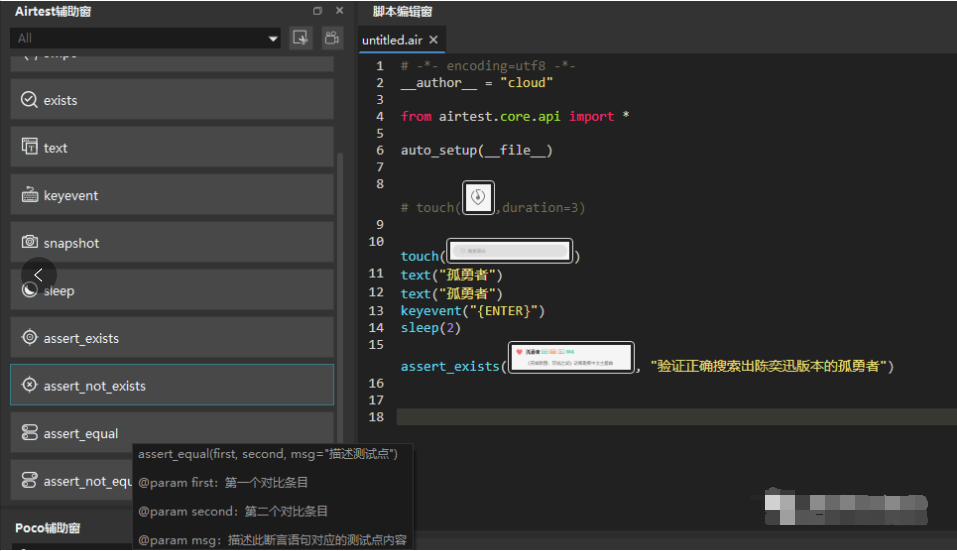Click the assert message string in line 15
Image resolution: width=957 pixels, height=551 pixels.
[x=768, y=366]
